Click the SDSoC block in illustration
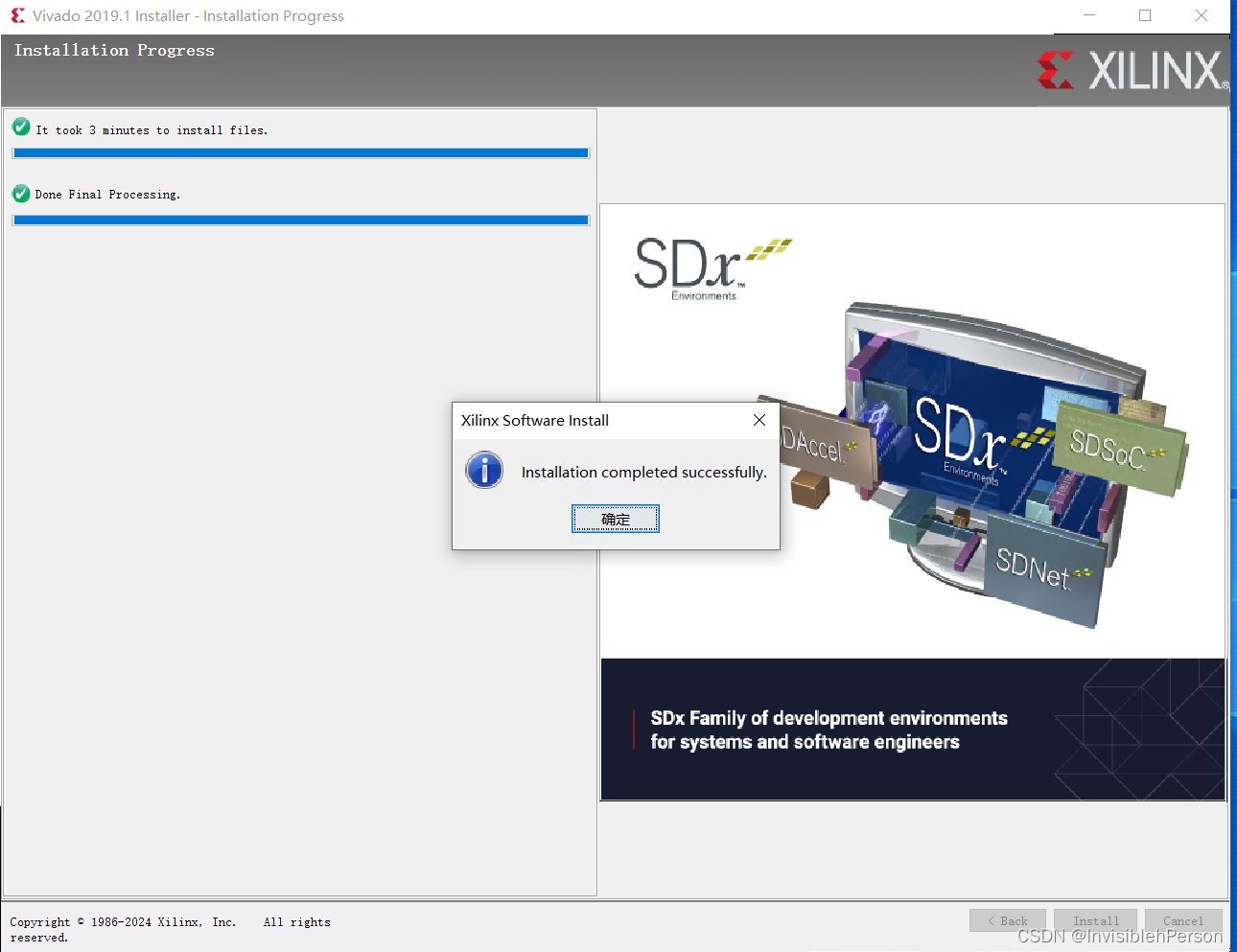Image resolution: width=1237 pixels, height=952 pixels. click(x=1118, y=448)
